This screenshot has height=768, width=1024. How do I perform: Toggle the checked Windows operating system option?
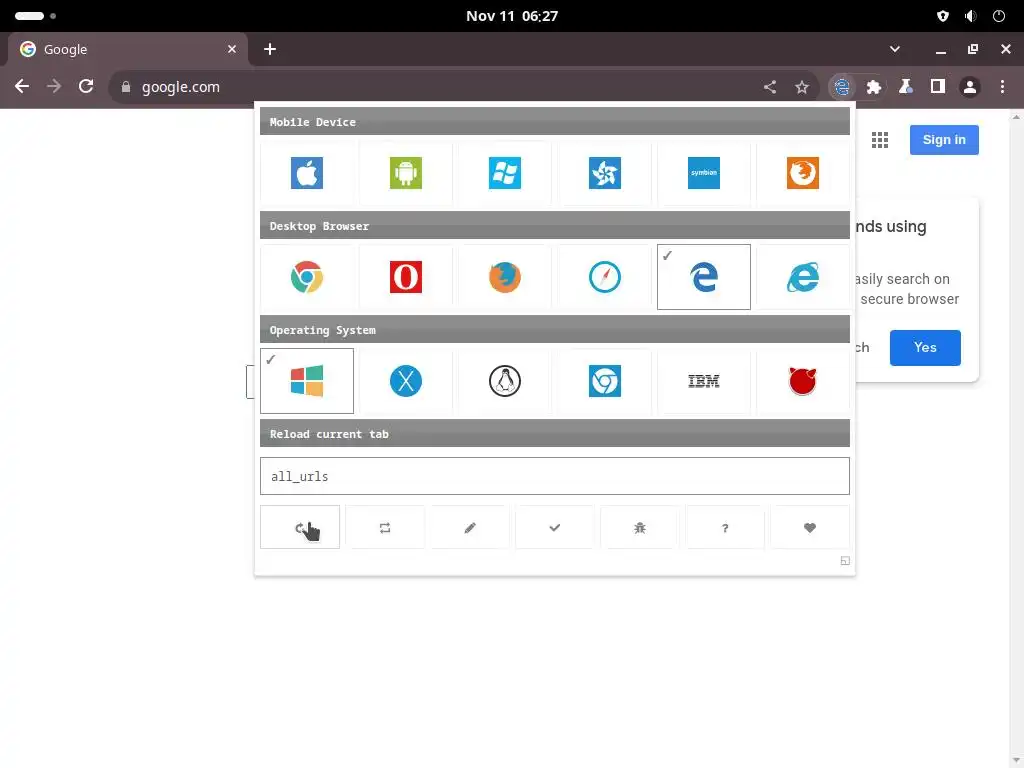306,381
